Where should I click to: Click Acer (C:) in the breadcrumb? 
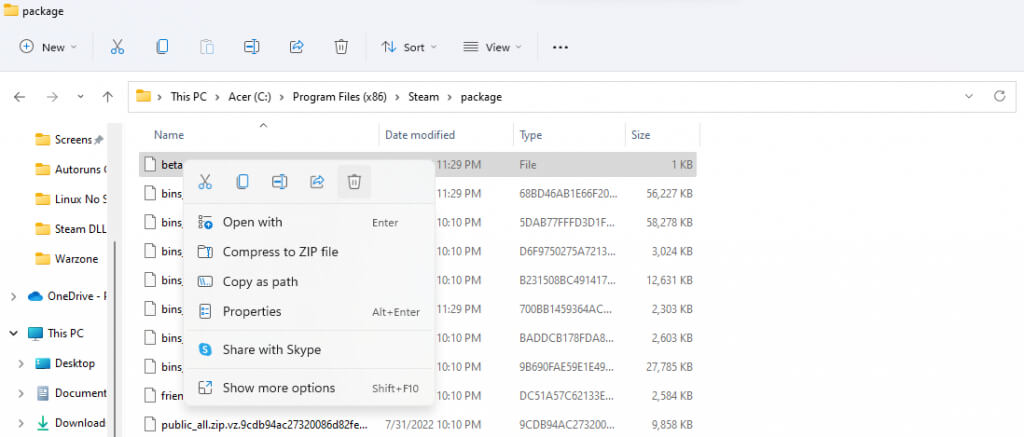click(x=249, y=97)
